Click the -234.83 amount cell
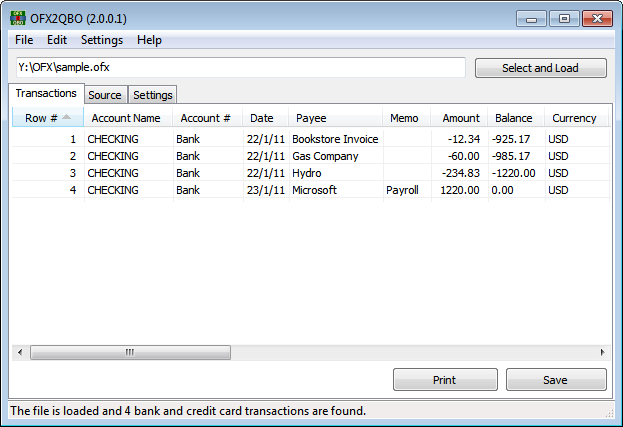Image resolution: width=623 pixels, height=427 pixels. (x=459, y=173)
